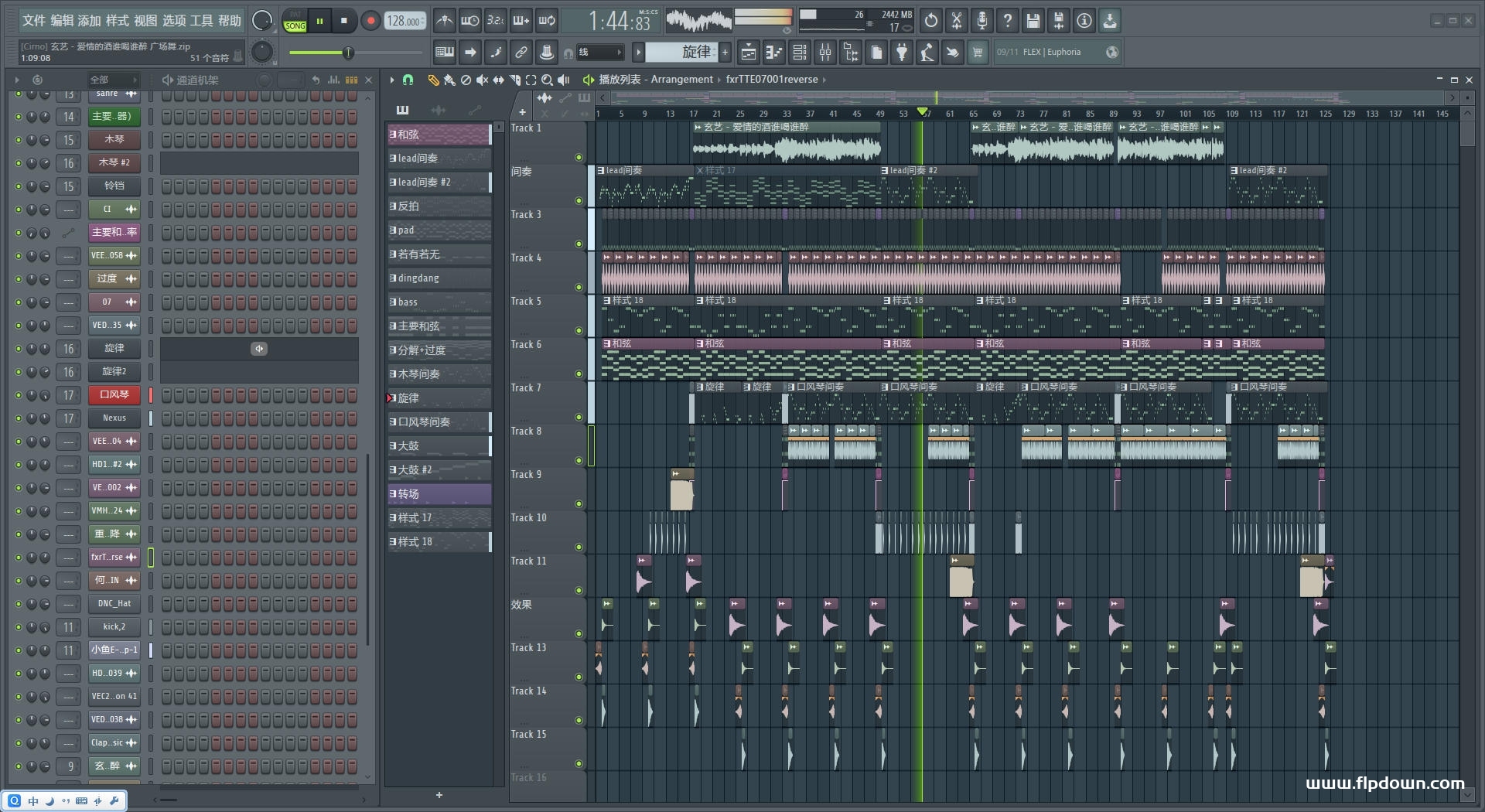
Task: Click the Nexus channel button
Action: coord(114,418)
